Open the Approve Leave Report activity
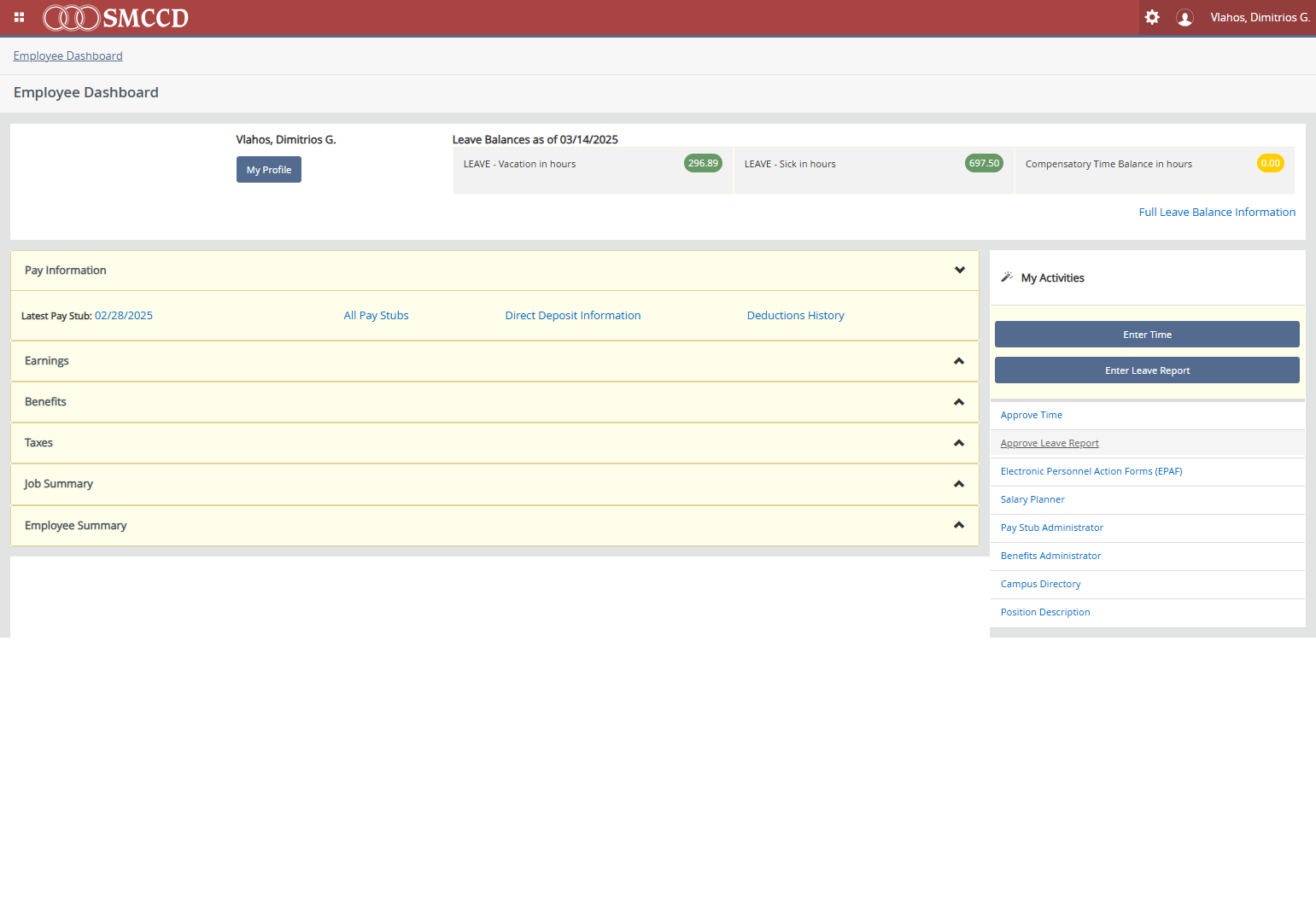Viewport: 1316px width, 921px height. tap(1050, 443)
